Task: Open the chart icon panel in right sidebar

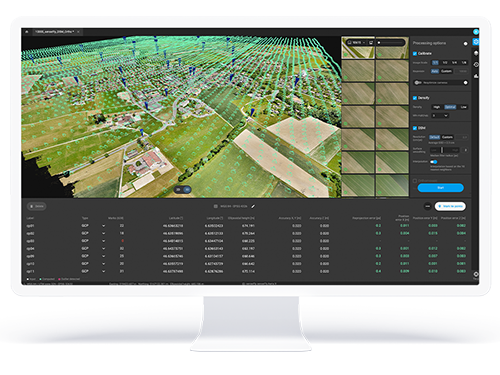Action: click(476, 76)
